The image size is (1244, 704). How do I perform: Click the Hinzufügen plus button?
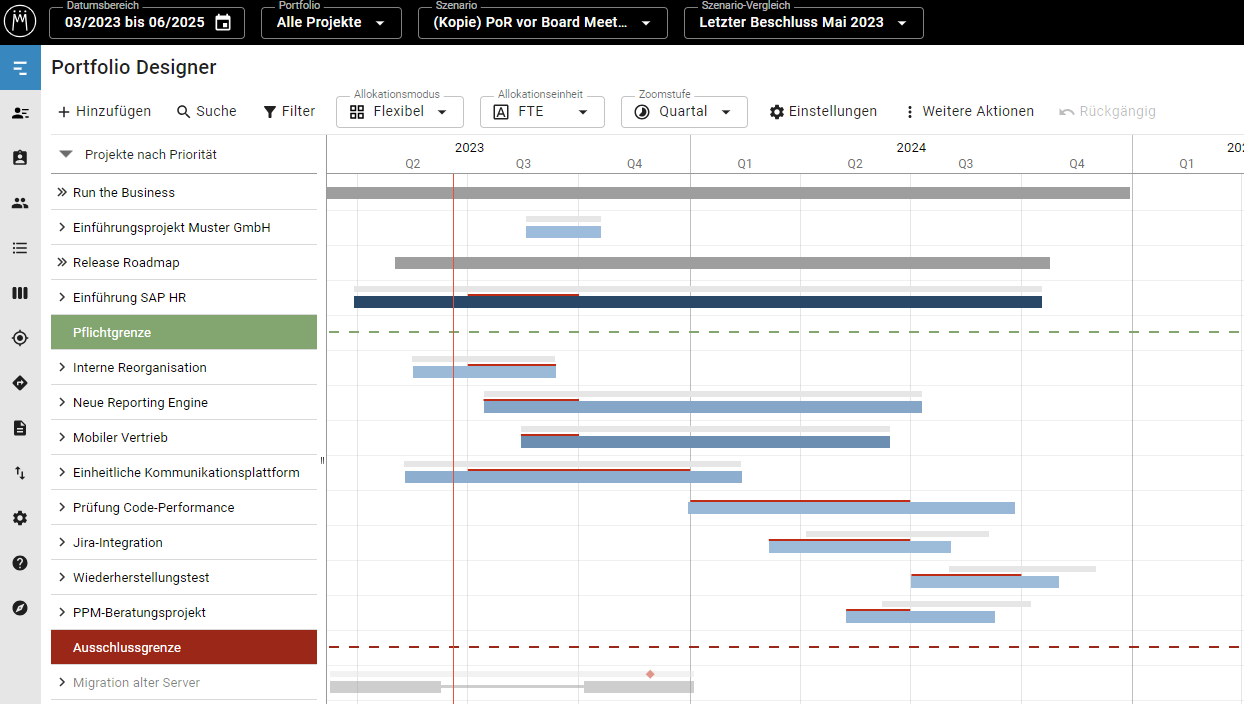click(x=104, y=111)
